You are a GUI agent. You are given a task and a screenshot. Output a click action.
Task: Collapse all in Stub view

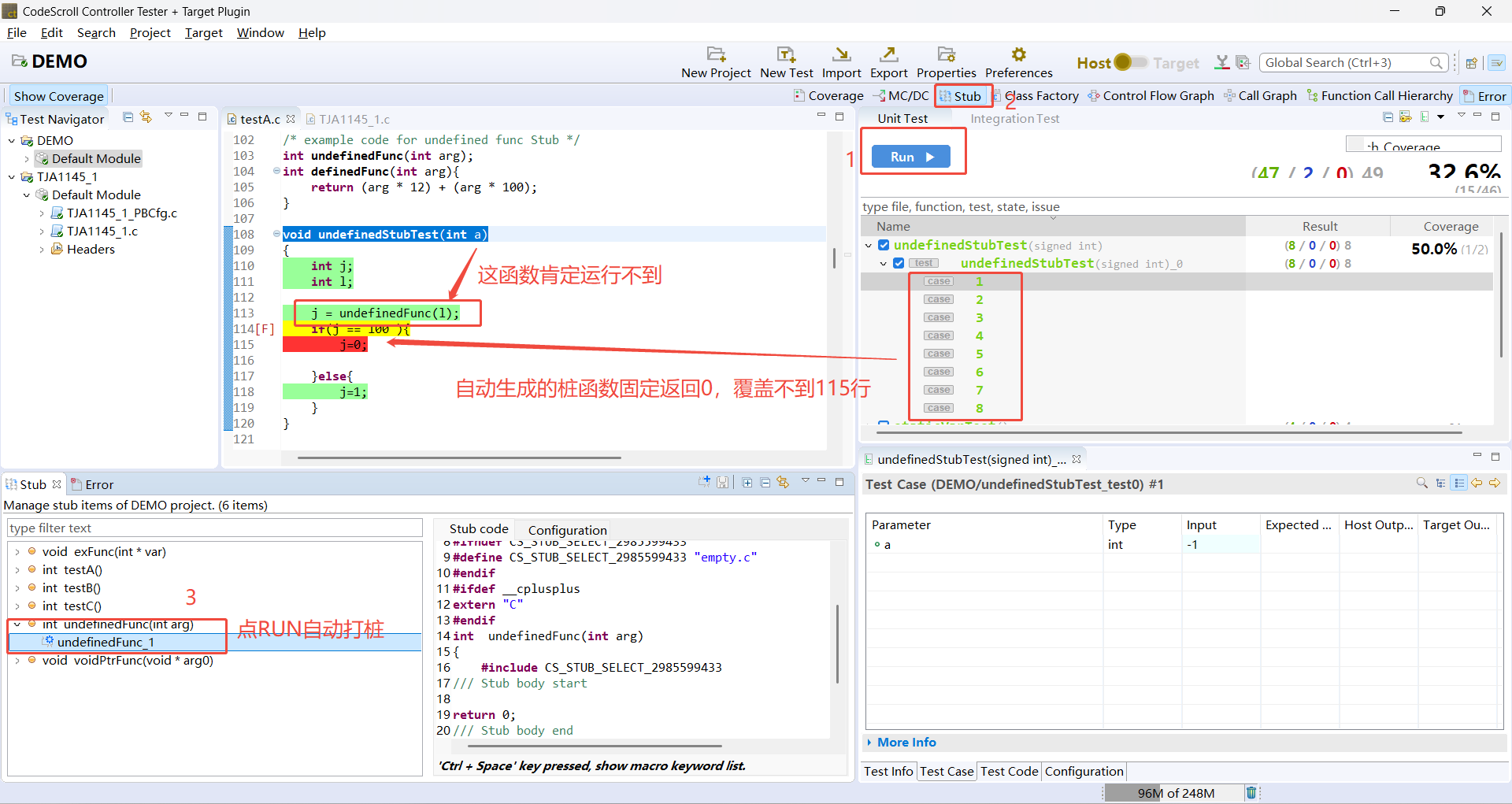[765, 482]
